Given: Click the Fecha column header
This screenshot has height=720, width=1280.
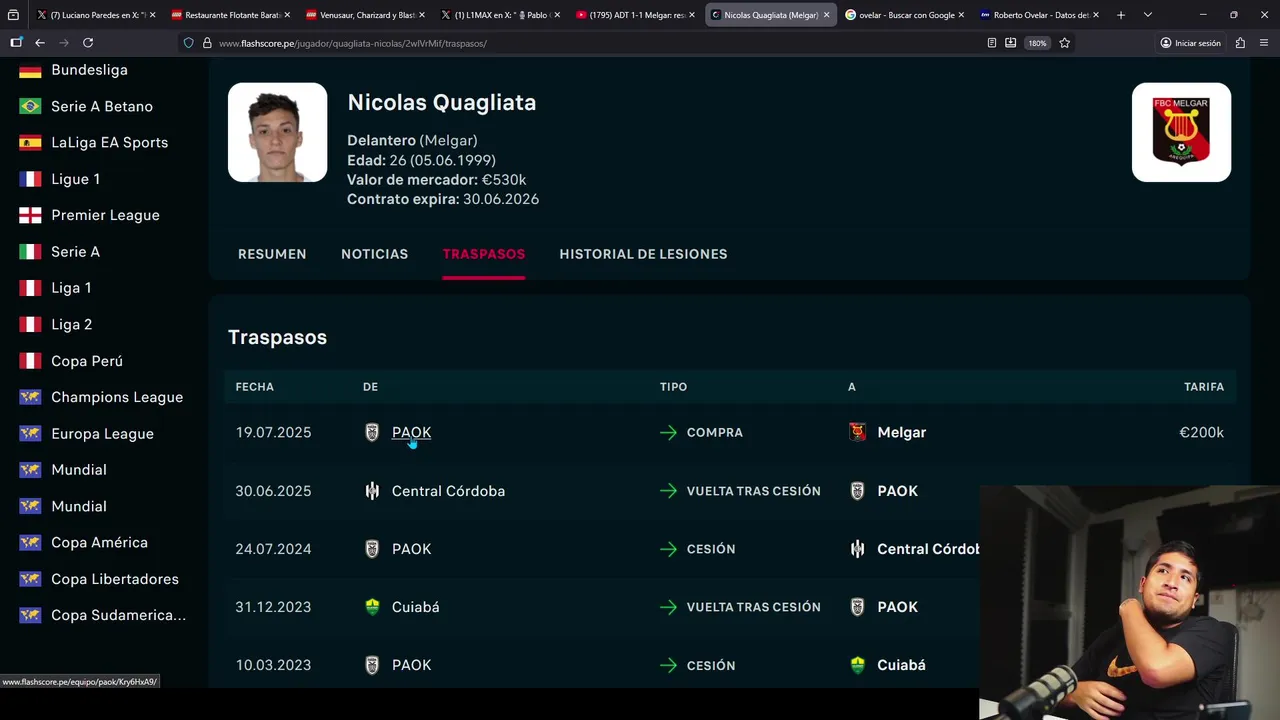Looking at the screenshot, I should tap(255, 387).
